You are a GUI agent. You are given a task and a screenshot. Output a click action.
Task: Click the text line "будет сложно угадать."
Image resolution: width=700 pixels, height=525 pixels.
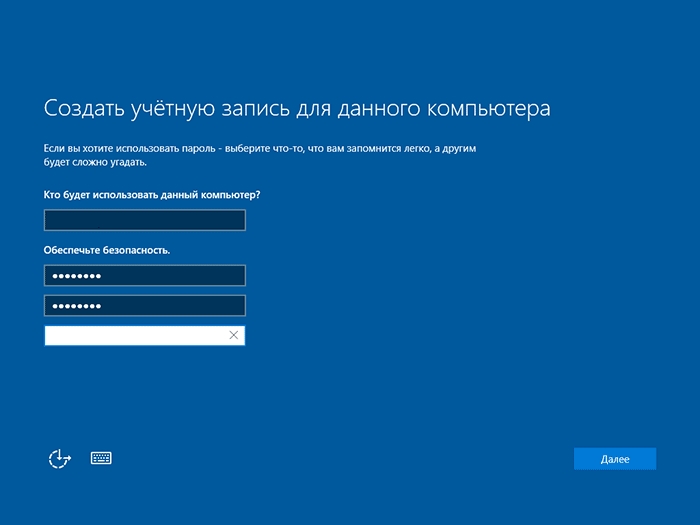[x=95, y=162]
